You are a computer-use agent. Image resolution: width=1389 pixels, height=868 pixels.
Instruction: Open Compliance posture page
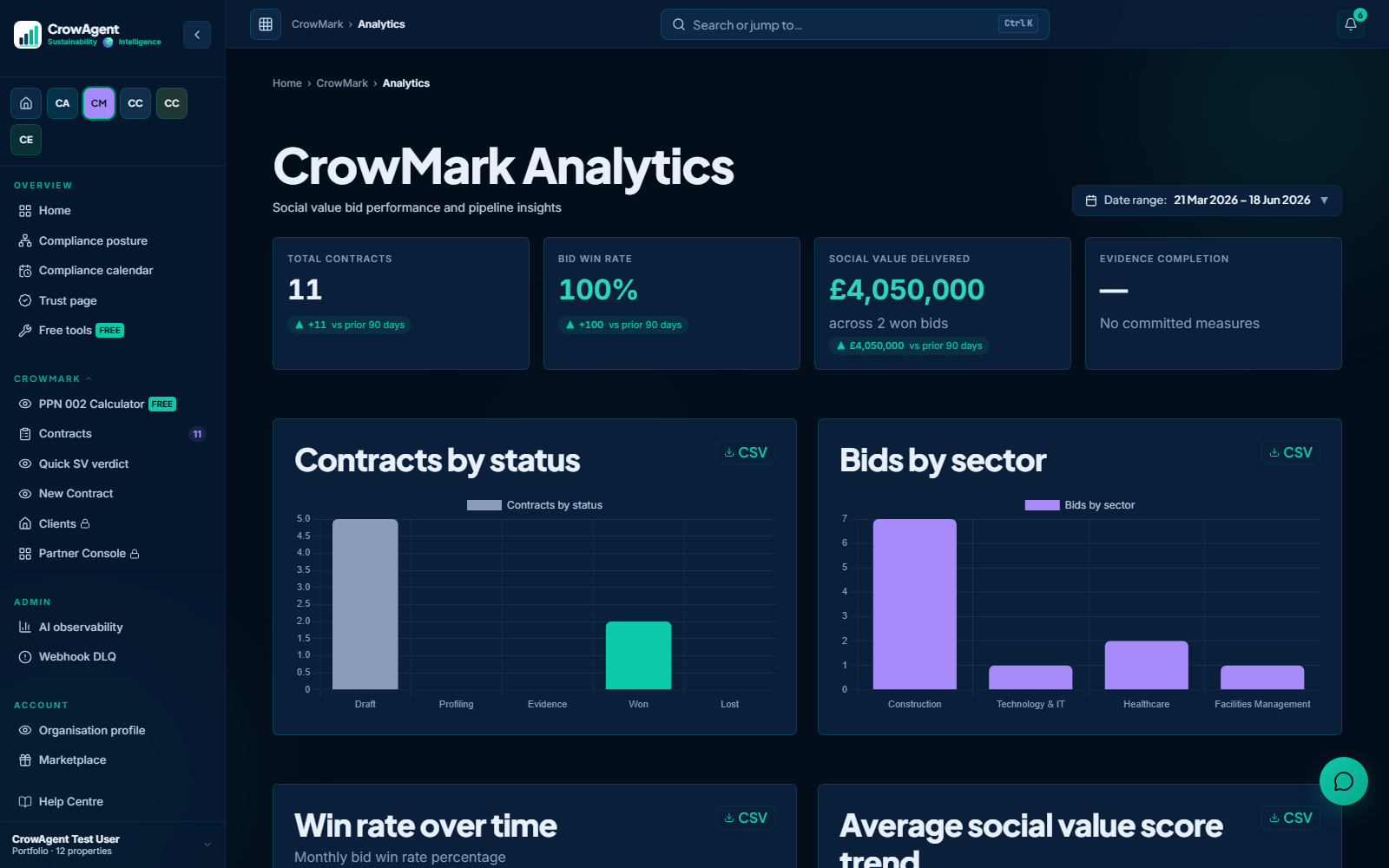click(x=111, y=240)
